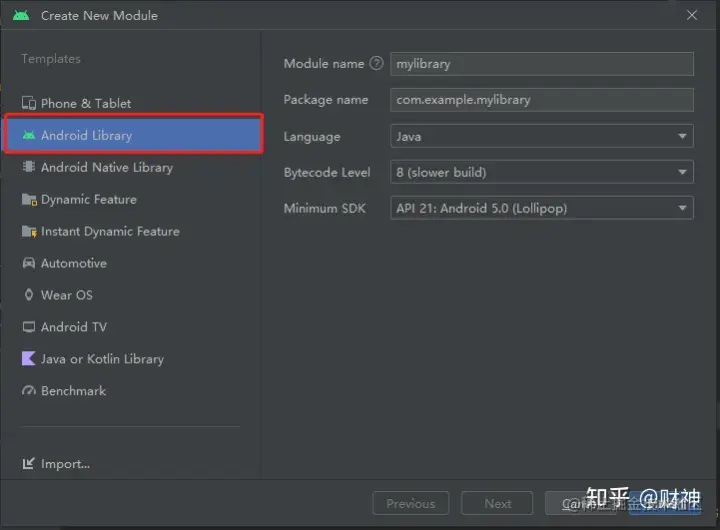Click the Java or Kotlin Library label
Image resolution: width=720 pixels, height=530 pixels.
[102, 359]
